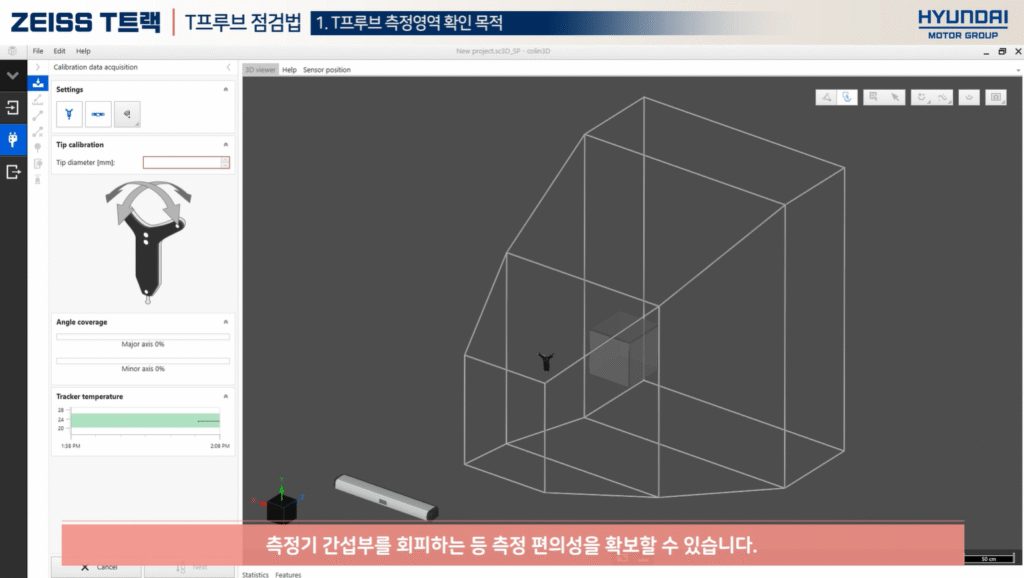The height and width of the screenshot is (578, 1024).
Task: Click the arrow pointer selection tool in viewer
Action: point(897,97)
